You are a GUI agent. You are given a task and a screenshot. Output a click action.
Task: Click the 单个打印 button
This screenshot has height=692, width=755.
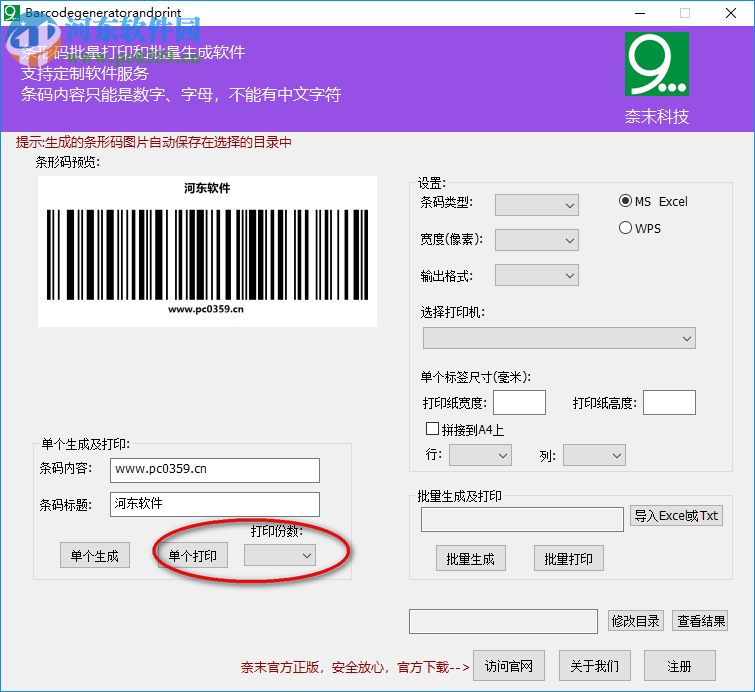[x=193, y=555]
